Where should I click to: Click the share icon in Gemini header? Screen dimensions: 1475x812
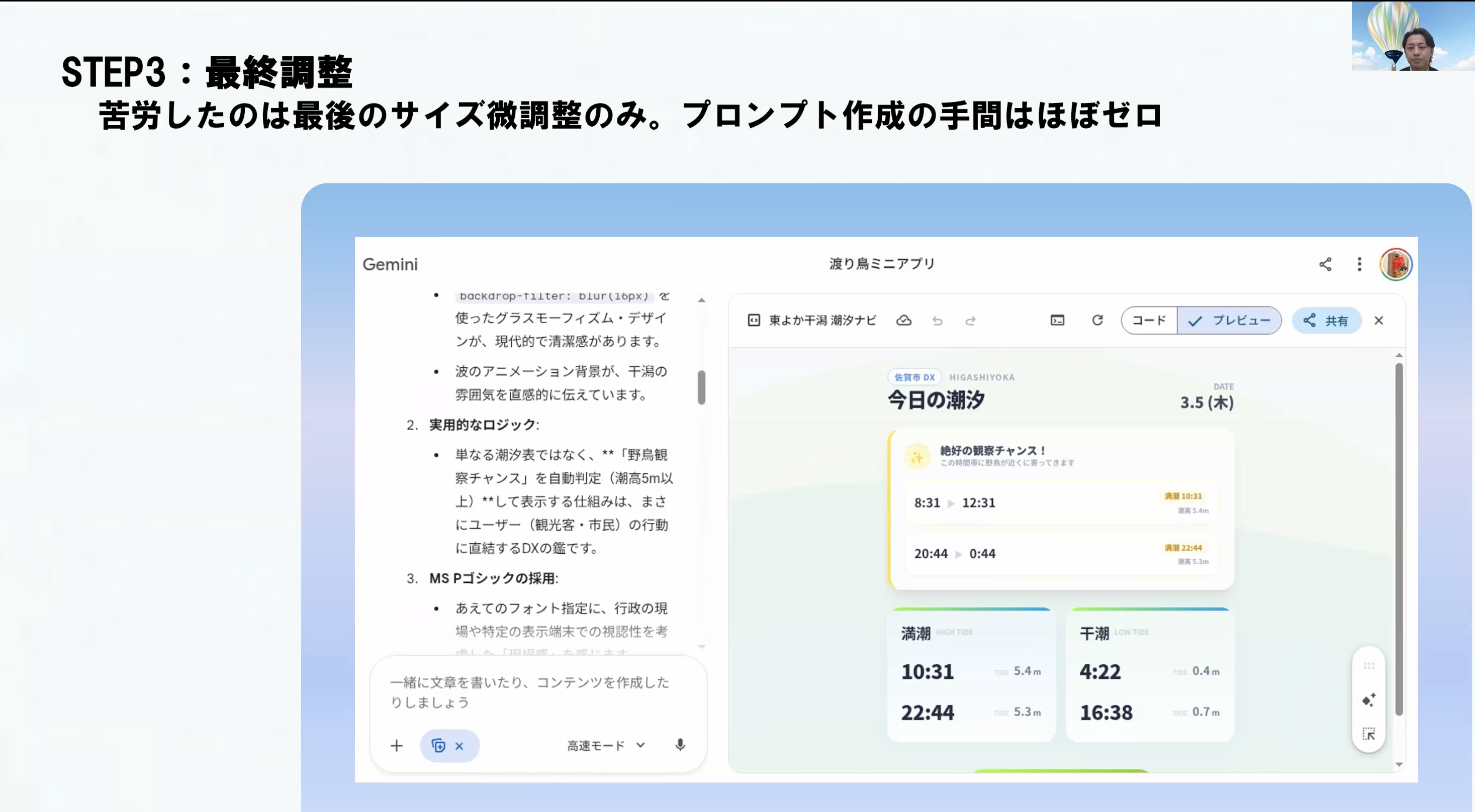point(1325,264)
